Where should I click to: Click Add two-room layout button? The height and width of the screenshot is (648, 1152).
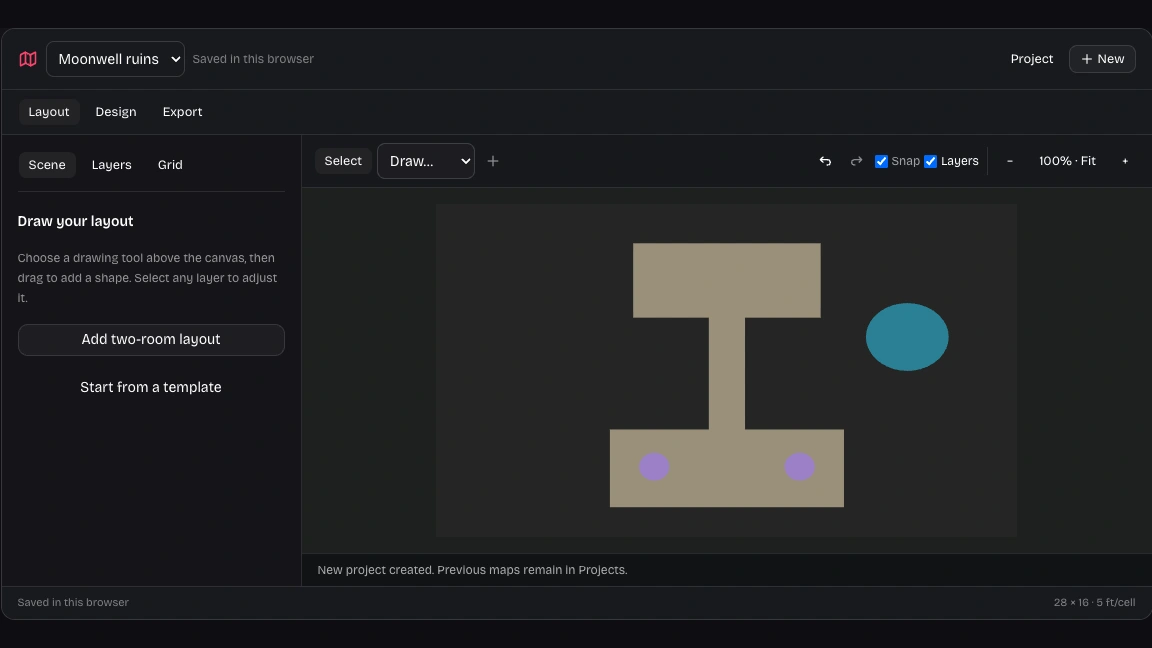pos(151,339)
